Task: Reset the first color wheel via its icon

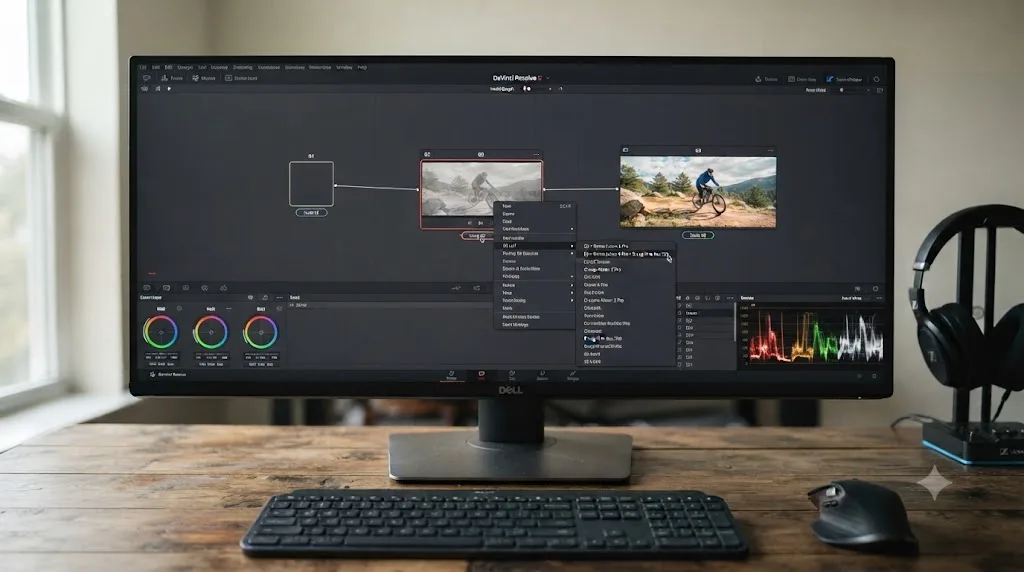Action: tap(179, 309)
